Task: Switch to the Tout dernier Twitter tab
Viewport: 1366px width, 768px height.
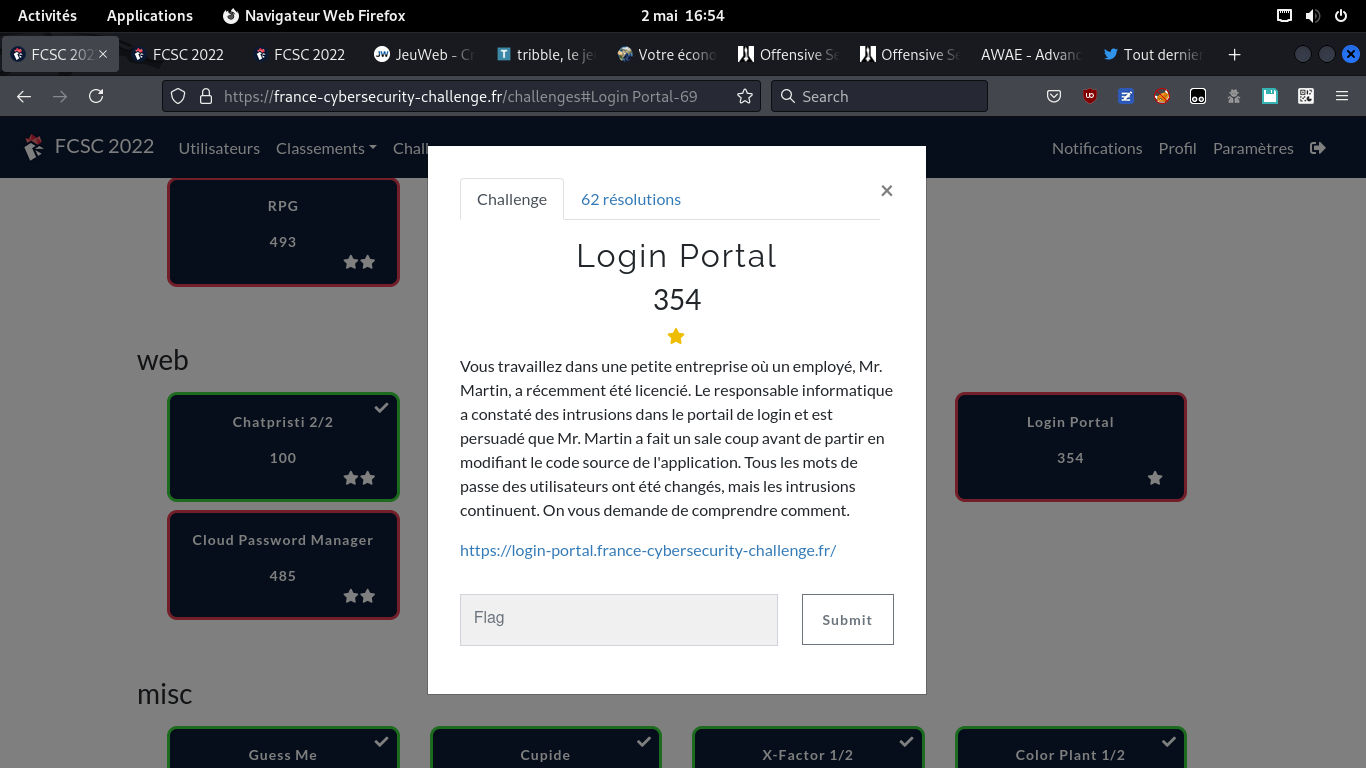Action: tap(1152, 54)
